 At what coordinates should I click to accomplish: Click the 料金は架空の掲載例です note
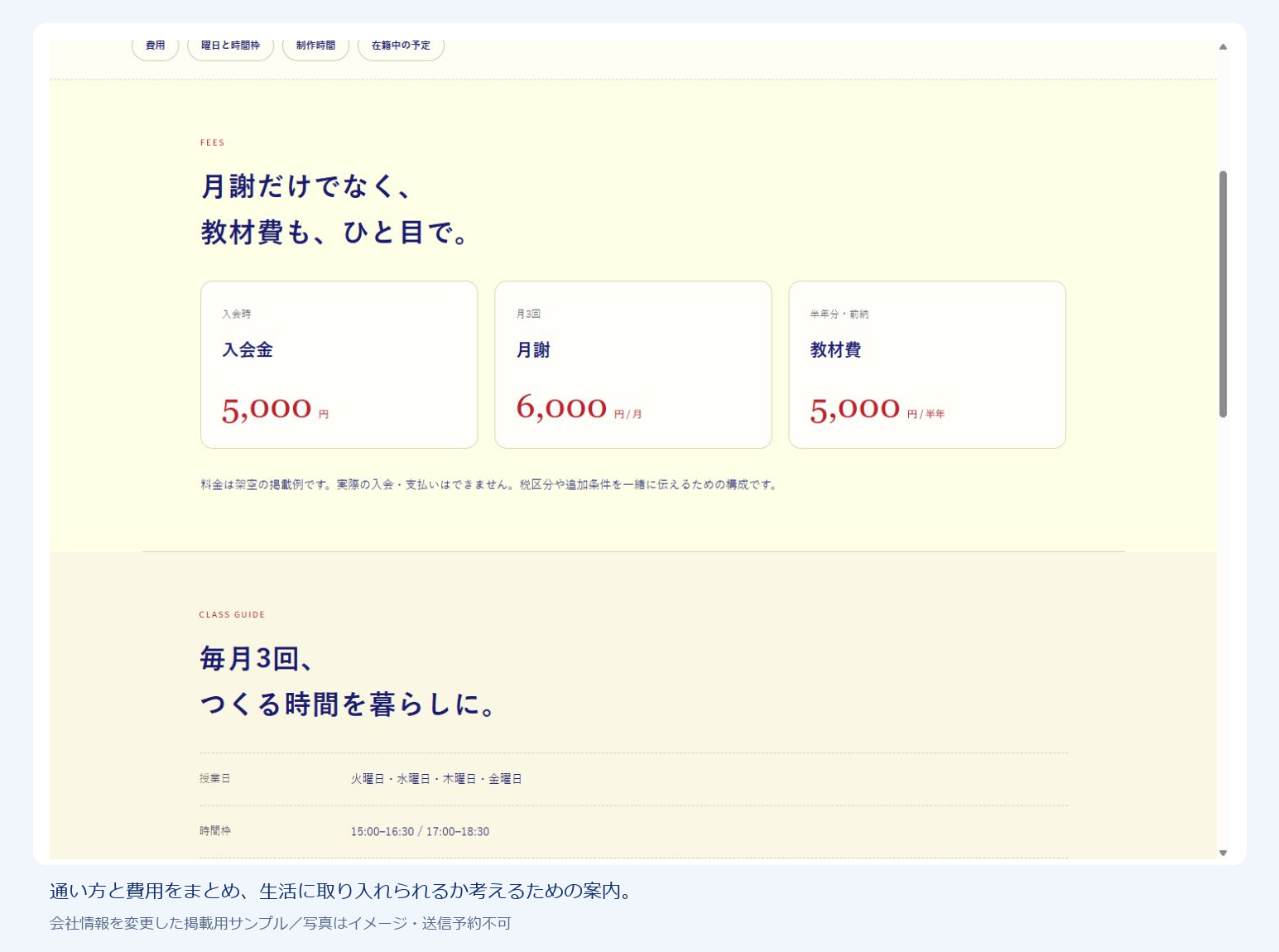pyautogui.click(x=489, y=484)
